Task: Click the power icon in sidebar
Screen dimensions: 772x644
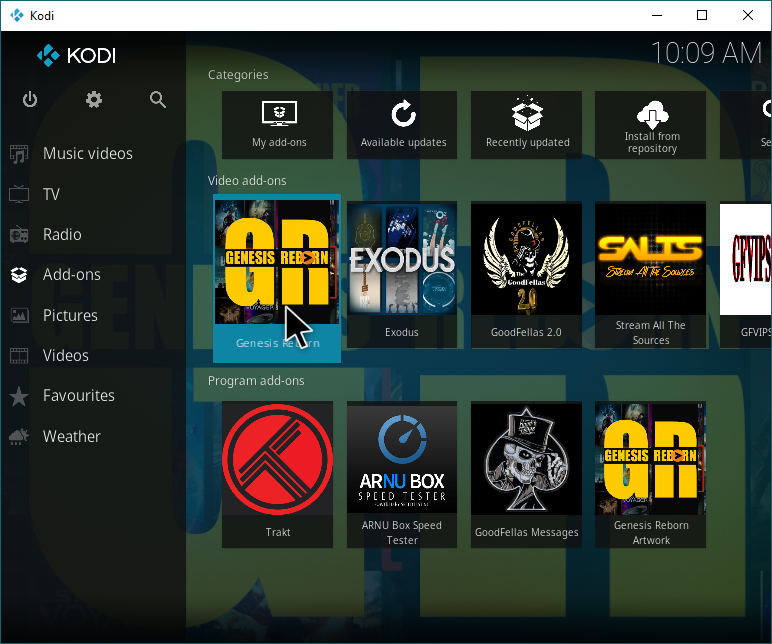Action: (30, 99)
